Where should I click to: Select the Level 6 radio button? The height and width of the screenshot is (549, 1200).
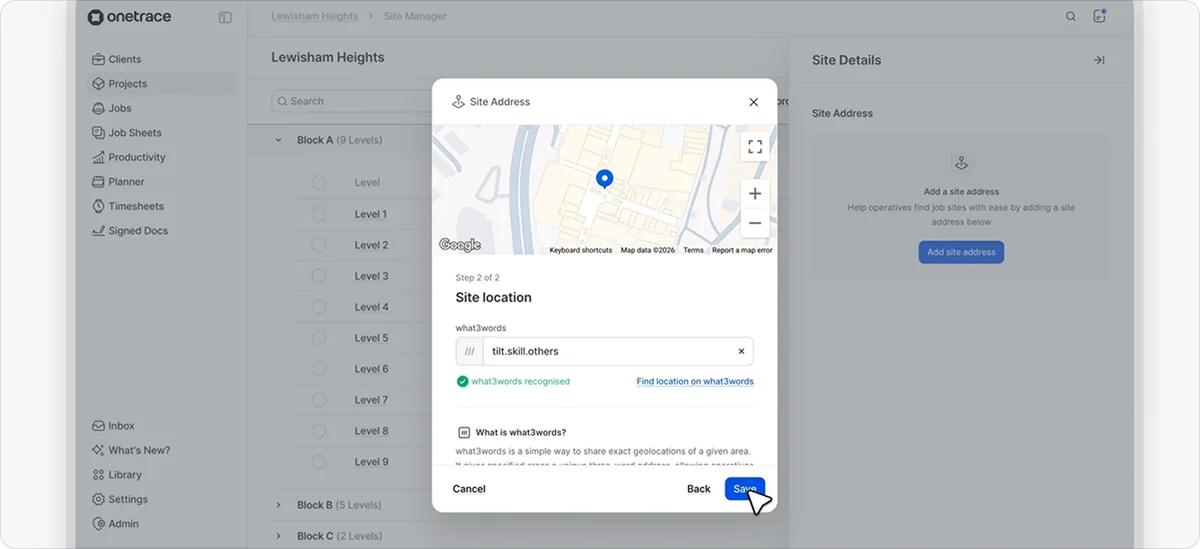point(319,369)
